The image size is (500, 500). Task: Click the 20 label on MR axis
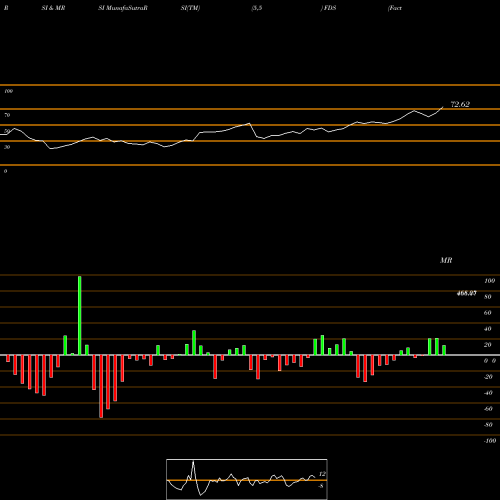pos(488,345)
